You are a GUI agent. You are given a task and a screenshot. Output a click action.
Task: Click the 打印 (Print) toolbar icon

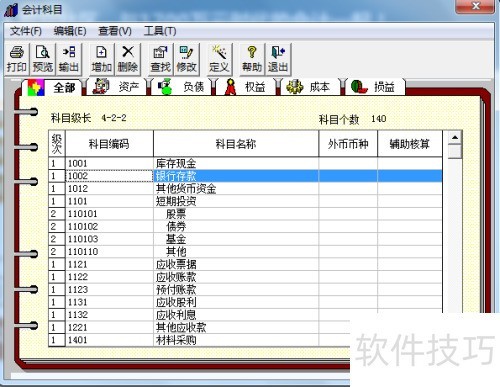pos(17,59)
